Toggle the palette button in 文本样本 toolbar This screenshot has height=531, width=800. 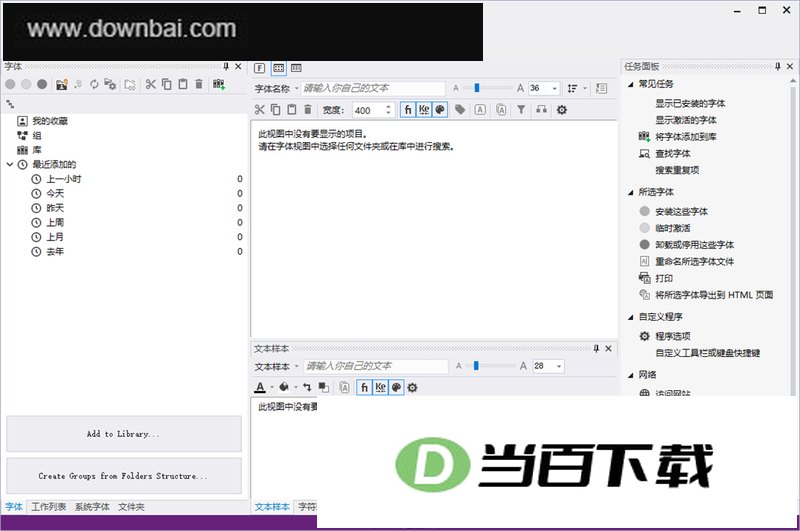396,388
